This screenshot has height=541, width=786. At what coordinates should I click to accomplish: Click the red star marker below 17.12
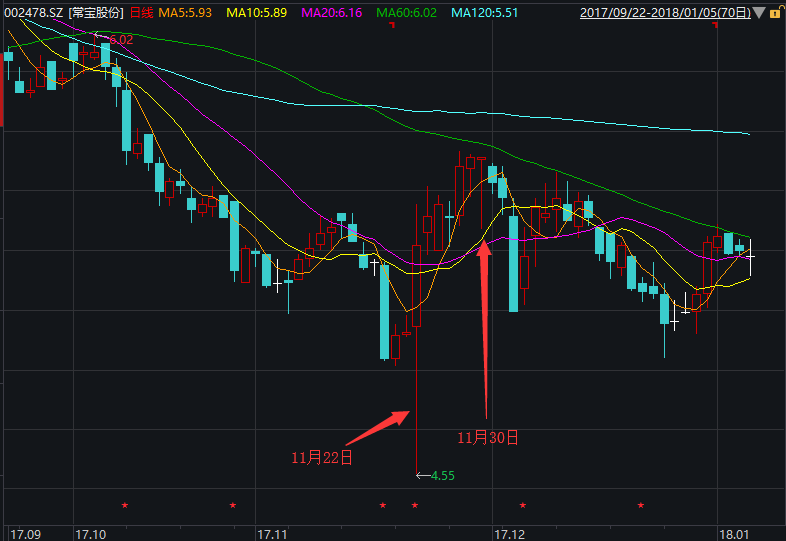[523, 505]
